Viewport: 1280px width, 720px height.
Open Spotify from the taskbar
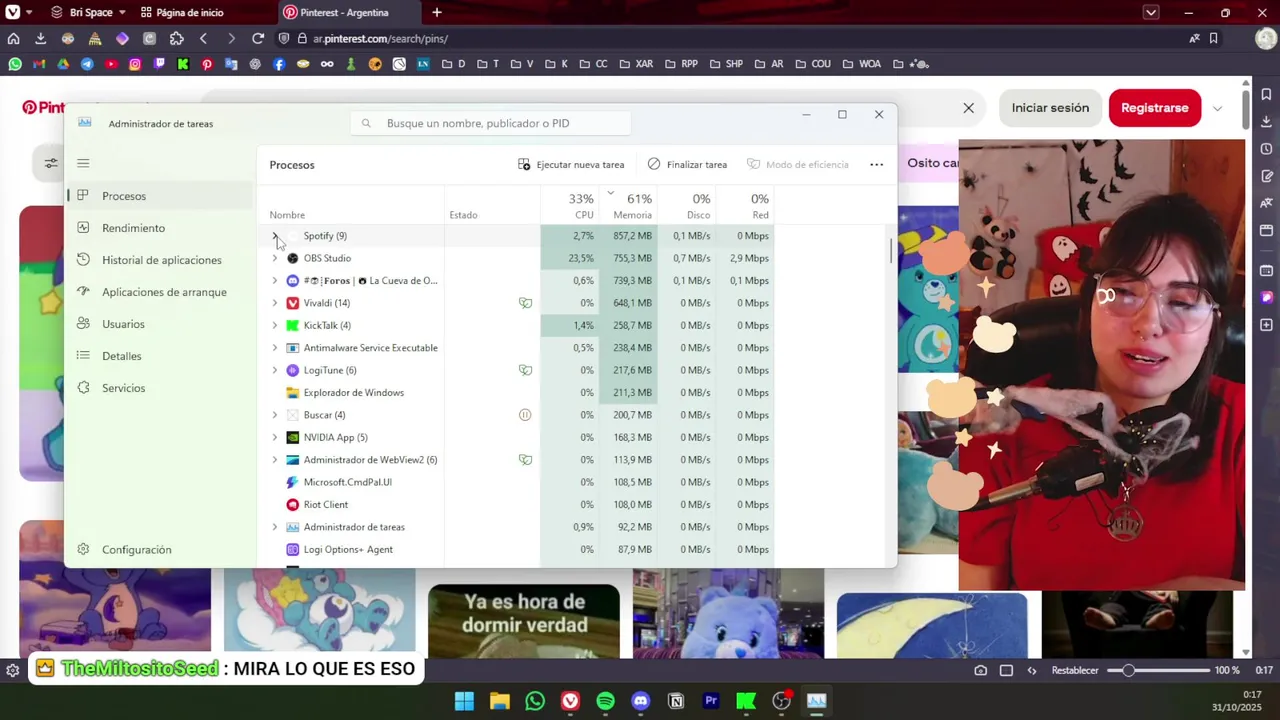point(605,701)
